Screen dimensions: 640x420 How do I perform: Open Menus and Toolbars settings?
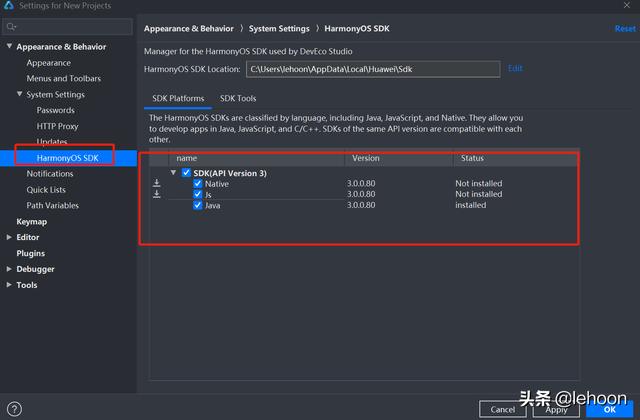(x=64, y=78)
